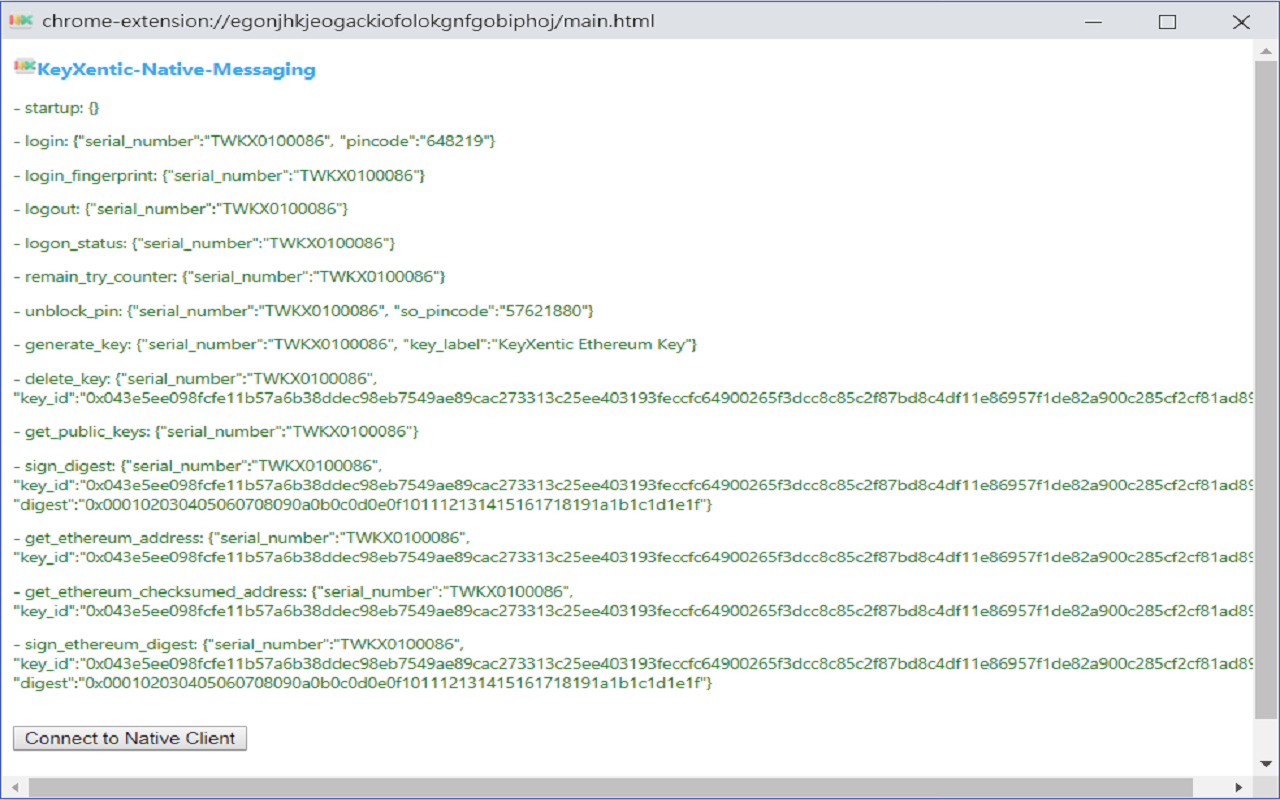
Task: Select the unblock_pin line with so_pincode
Action: (304, 310)
